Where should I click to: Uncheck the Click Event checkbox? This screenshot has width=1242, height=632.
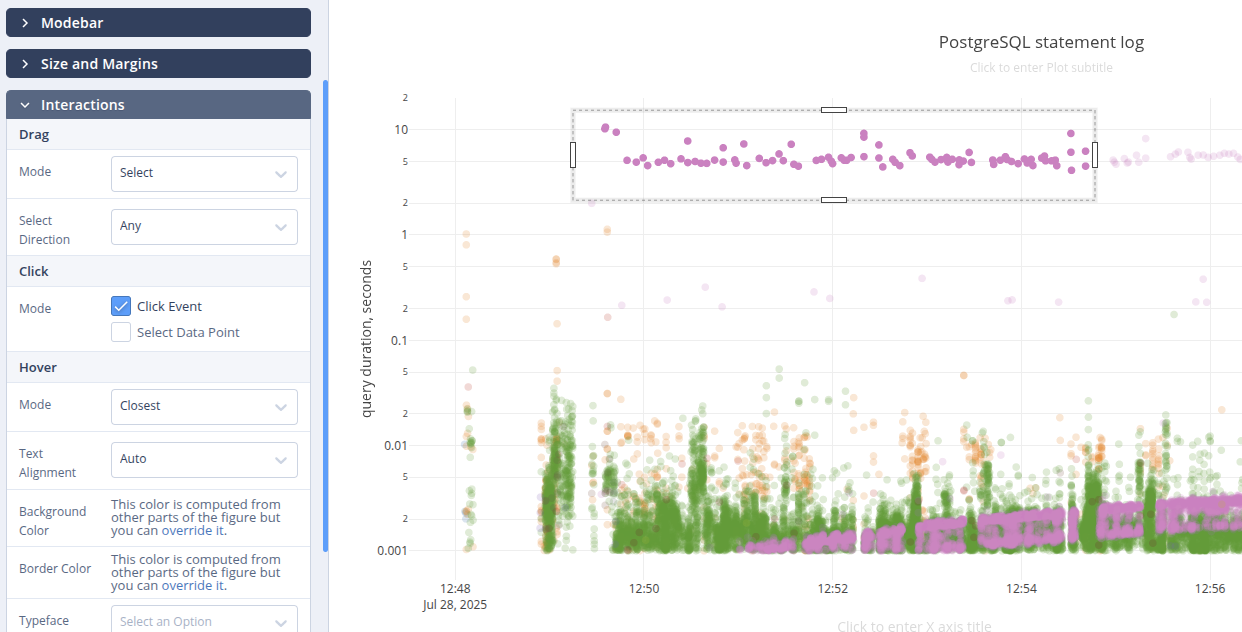(x=121, y=305)
